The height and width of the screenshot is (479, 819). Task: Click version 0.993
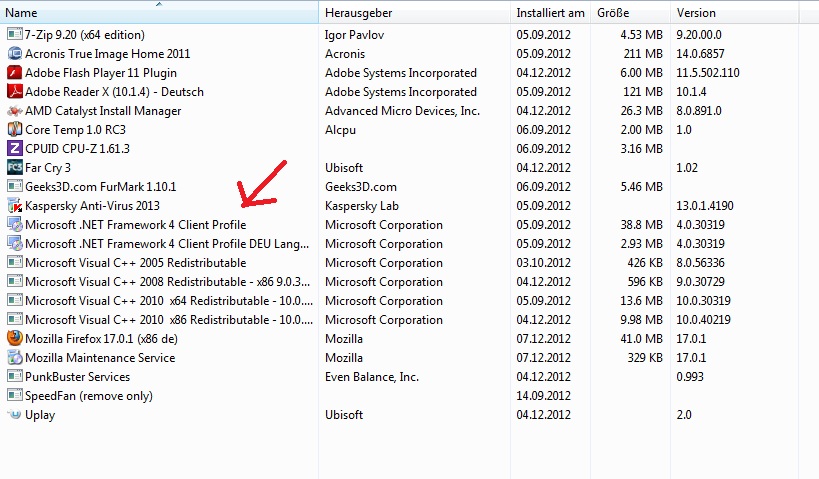pos(689,377)
